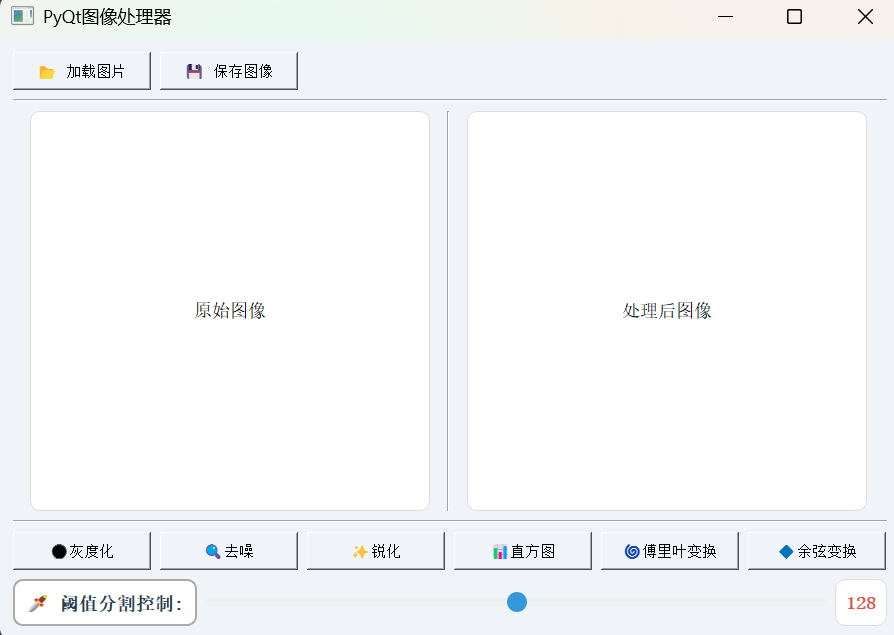Apply cosine transform via 余弦变换 label

(x=827, y=551)
